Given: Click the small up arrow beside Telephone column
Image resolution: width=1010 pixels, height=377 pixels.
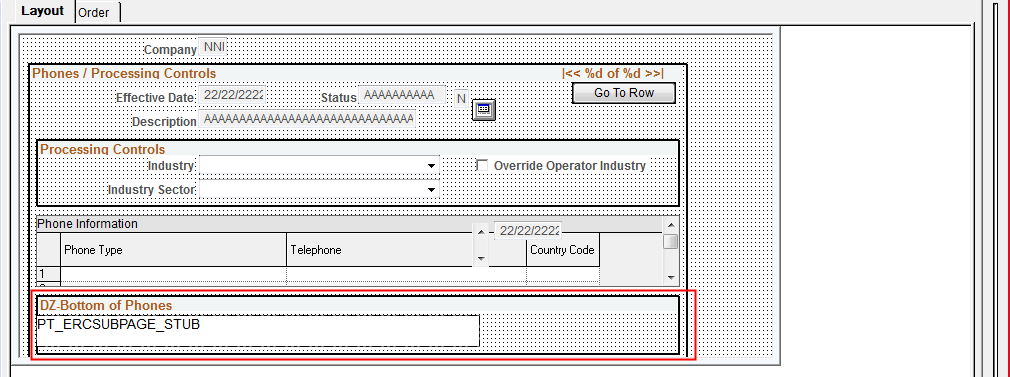Looking at the screenshot, I should [x=481, y=231].
